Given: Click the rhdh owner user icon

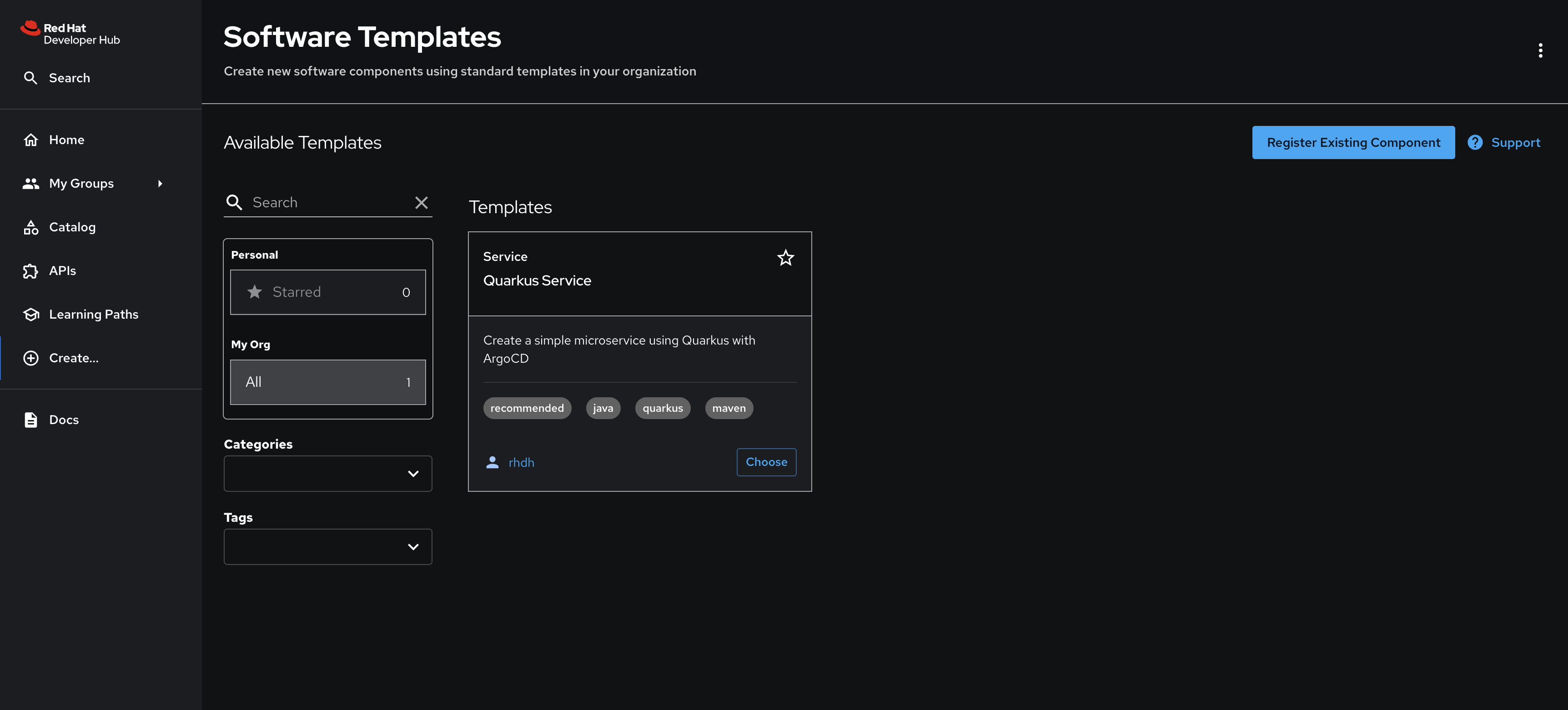Looking at the screenshot, I should click(493, 462).
